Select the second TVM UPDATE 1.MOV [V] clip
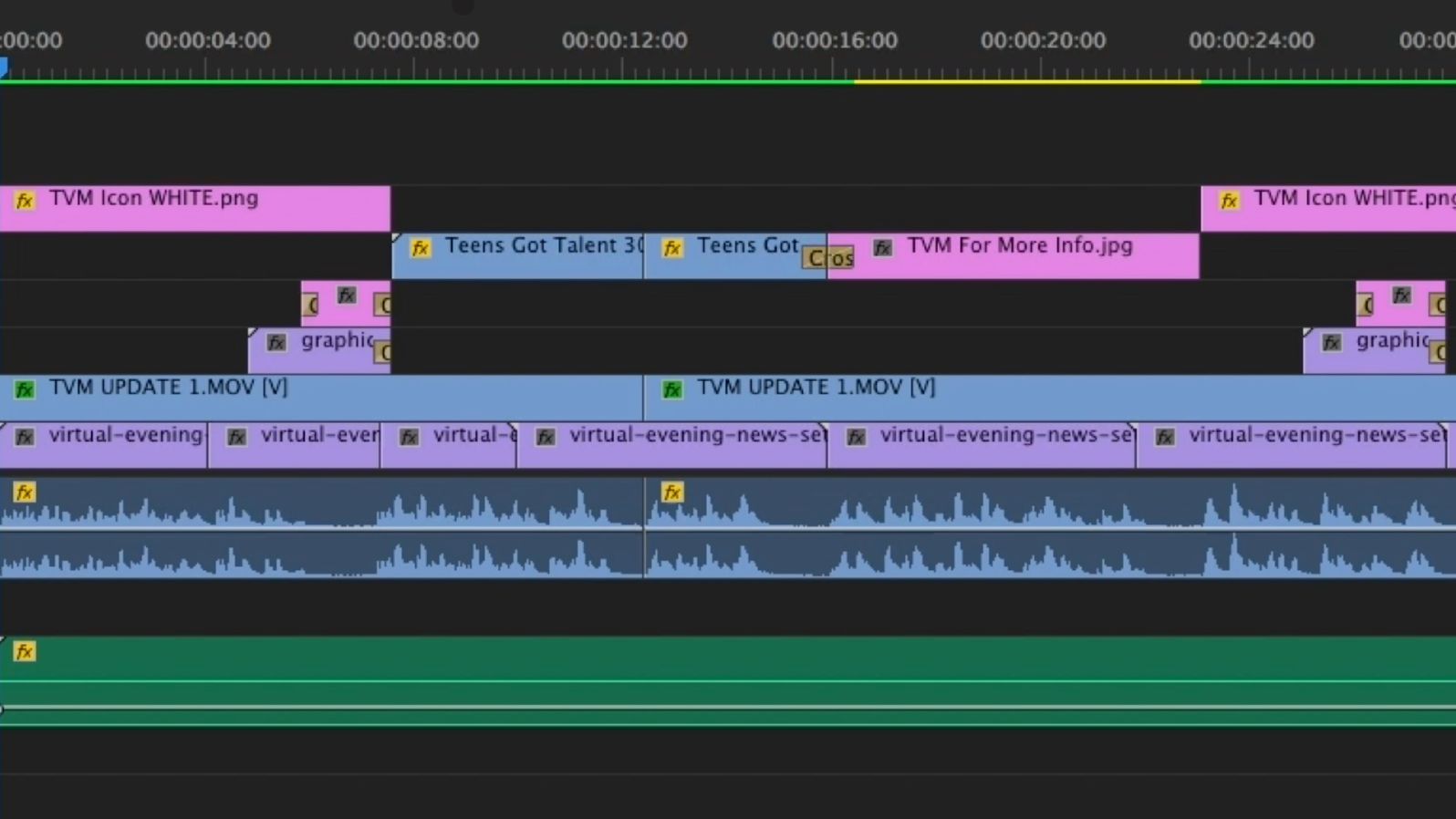Screen dimensions: 1456x819 (1050, 398)
